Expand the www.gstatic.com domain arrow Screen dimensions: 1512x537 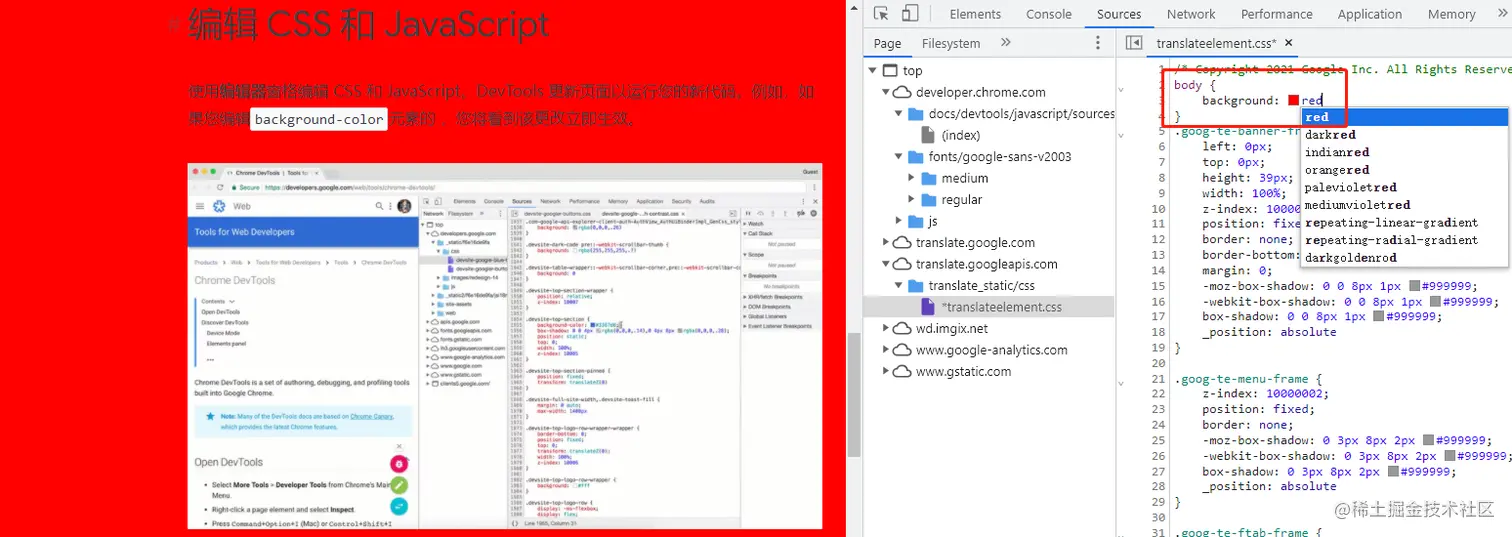885,371
